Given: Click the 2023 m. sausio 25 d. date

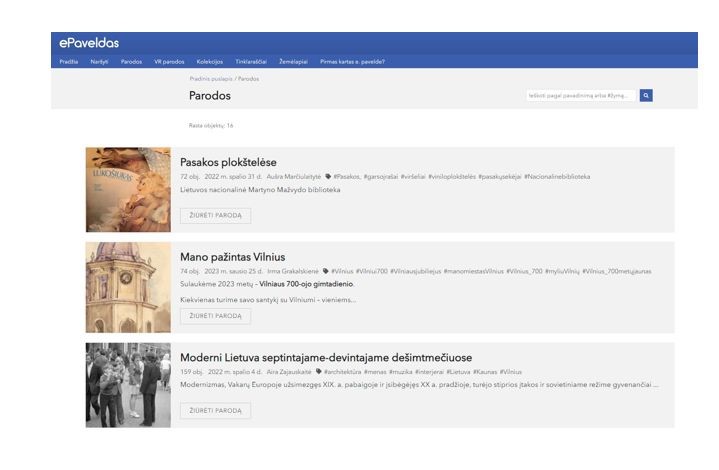Looking at the screenshot, I should [x=233, y=271].
